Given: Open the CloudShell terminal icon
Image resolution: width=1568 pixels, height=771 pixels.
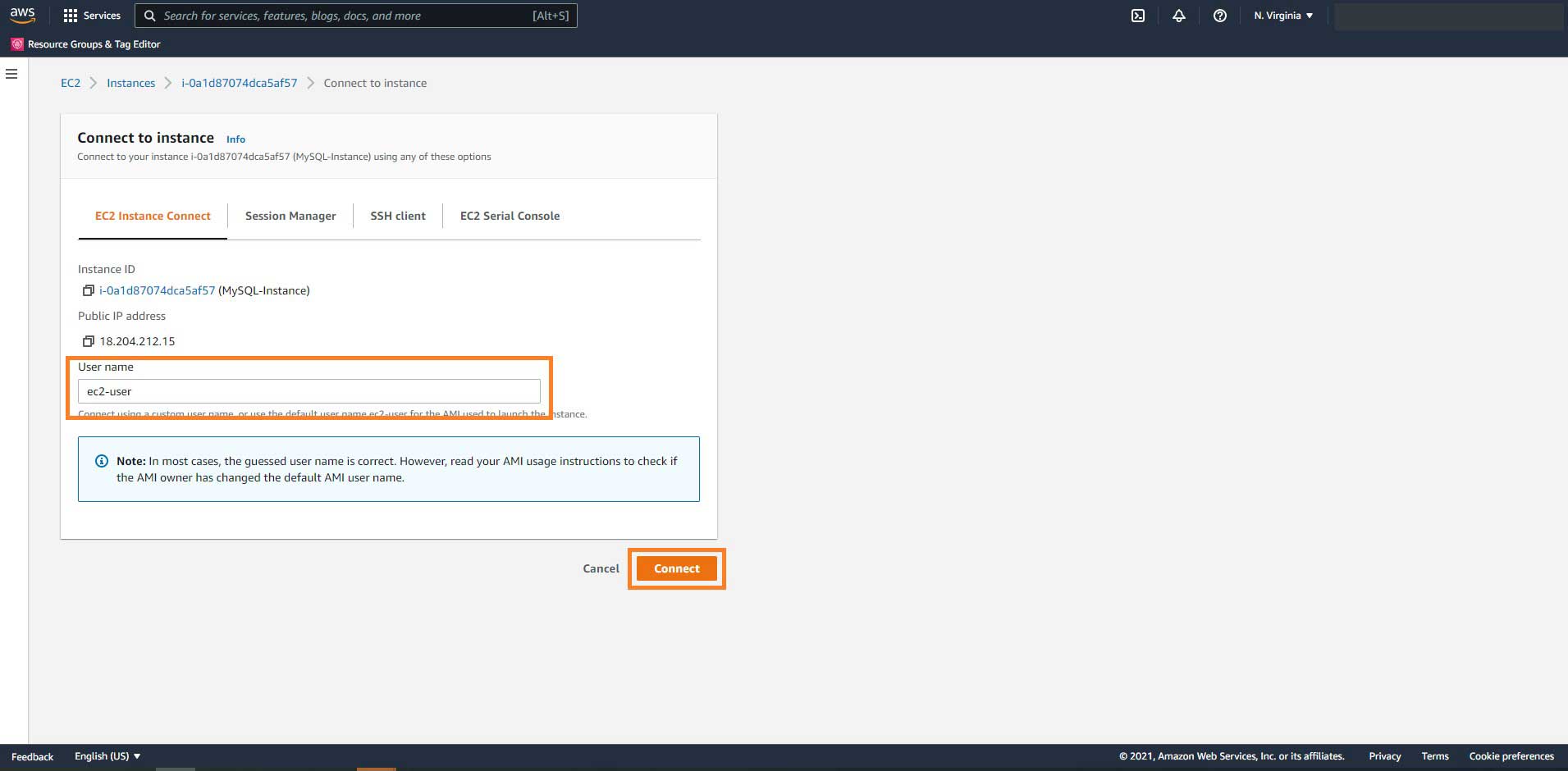Looking at the screenshot, I should coord(1138,16).
